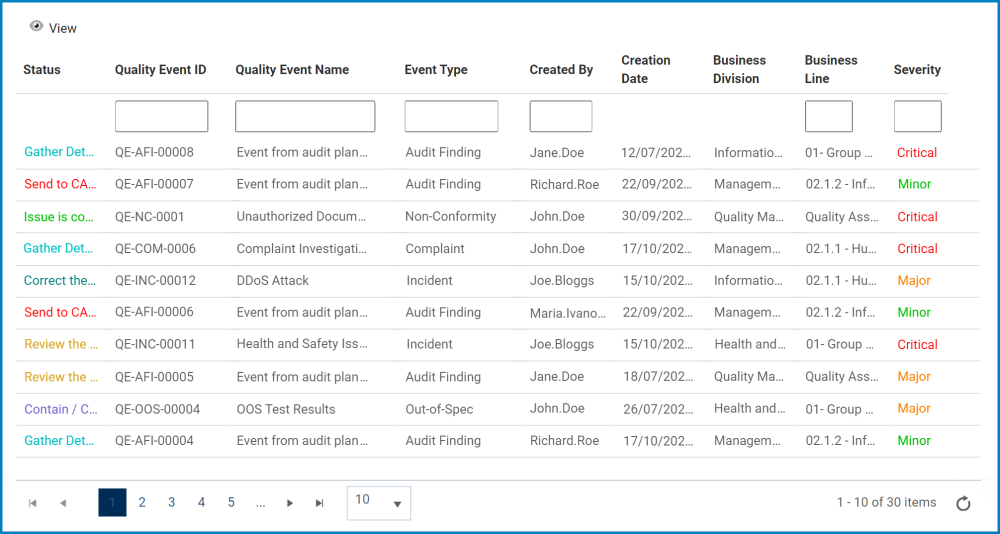
Task: Sort by Created By column header
Action: tap(561, 70)
